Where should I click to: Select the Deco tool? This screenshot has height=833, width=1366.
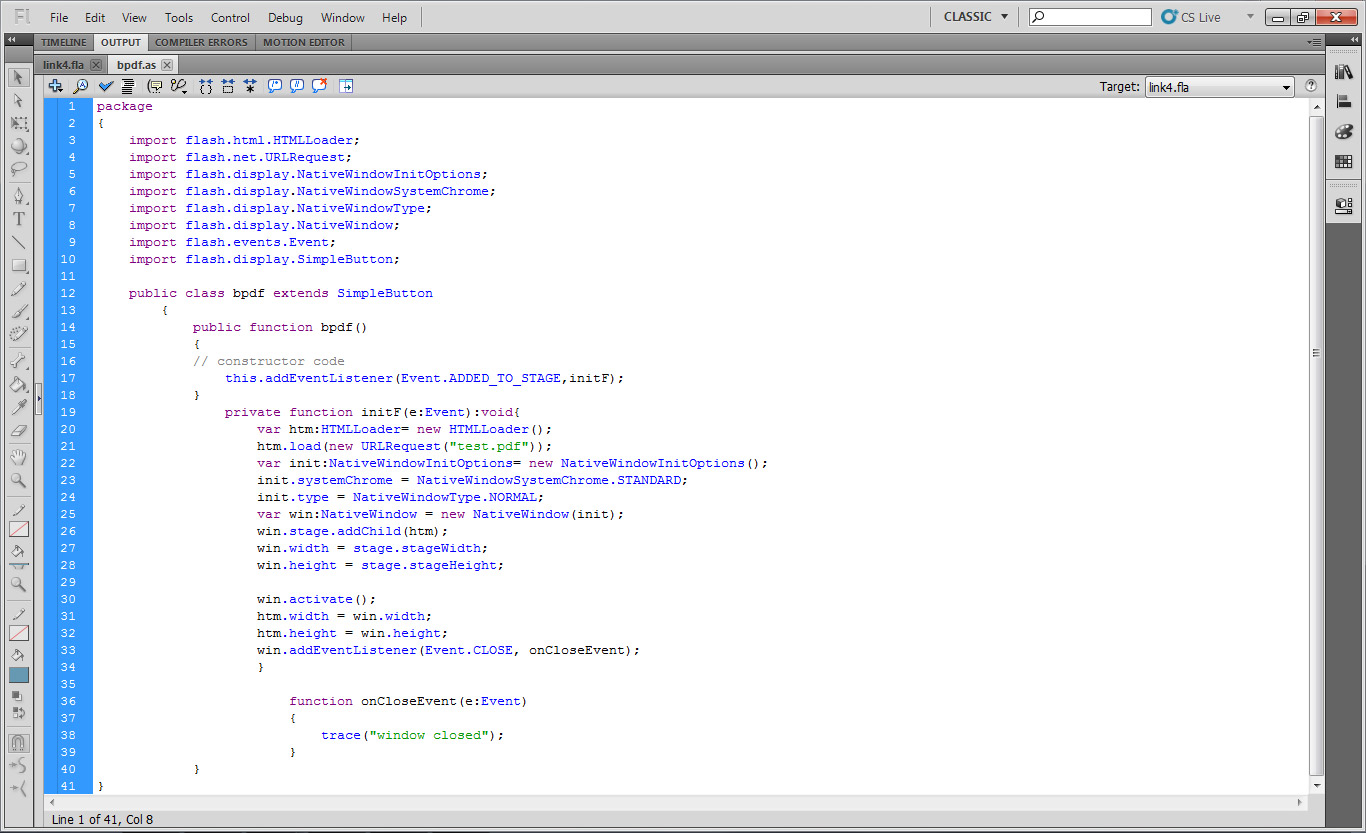tap(18, 334)
